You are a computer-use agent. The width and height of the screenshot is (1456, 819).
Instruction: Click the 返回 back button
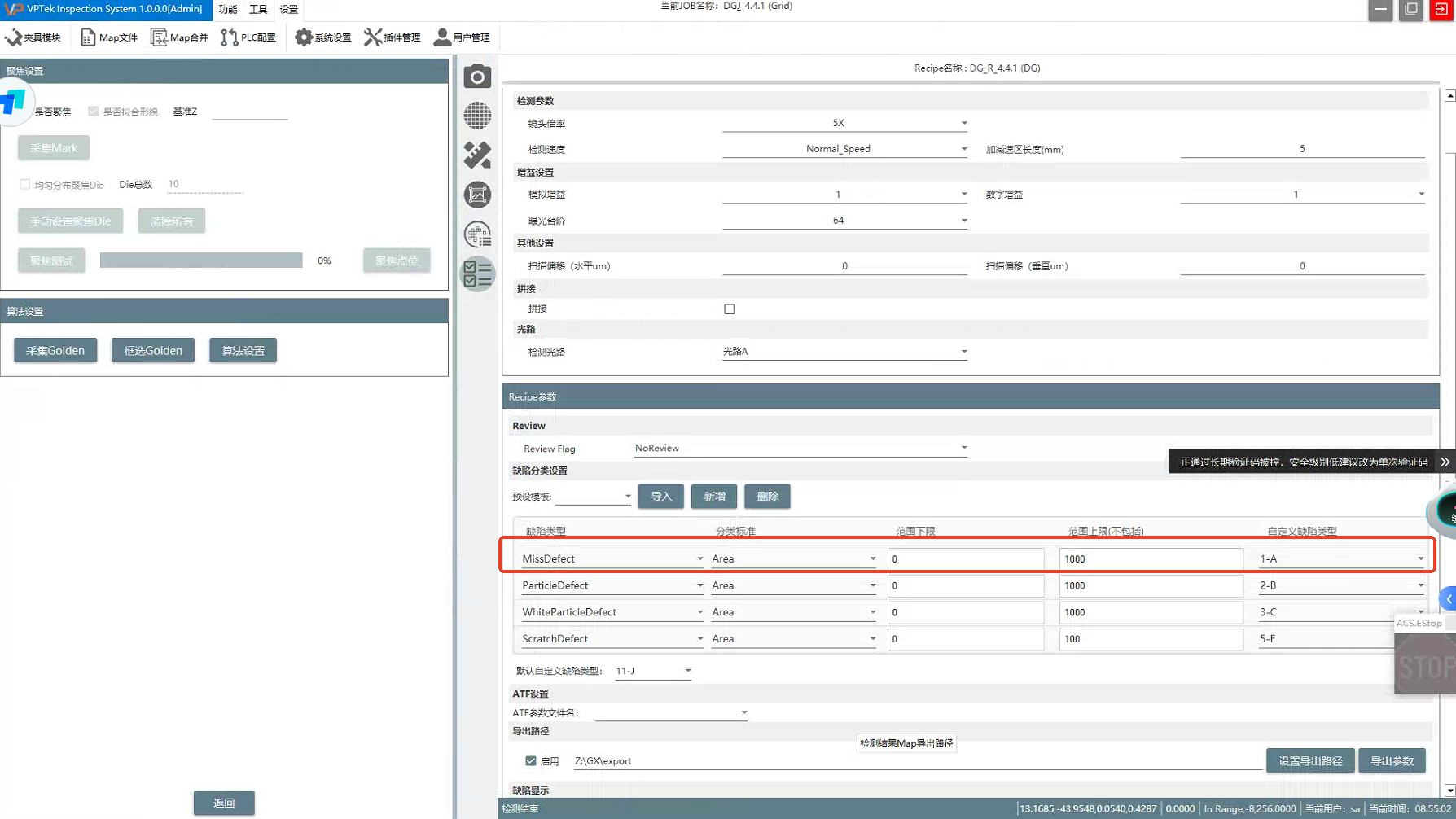coord(224,803)
